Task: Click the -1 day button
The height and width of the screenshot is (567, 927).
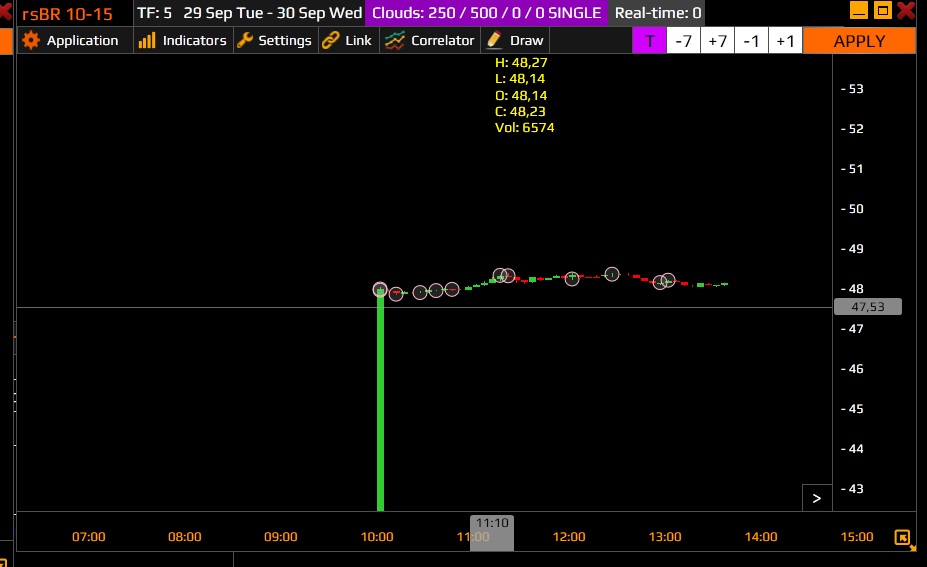Action: (x=751, y=41)
